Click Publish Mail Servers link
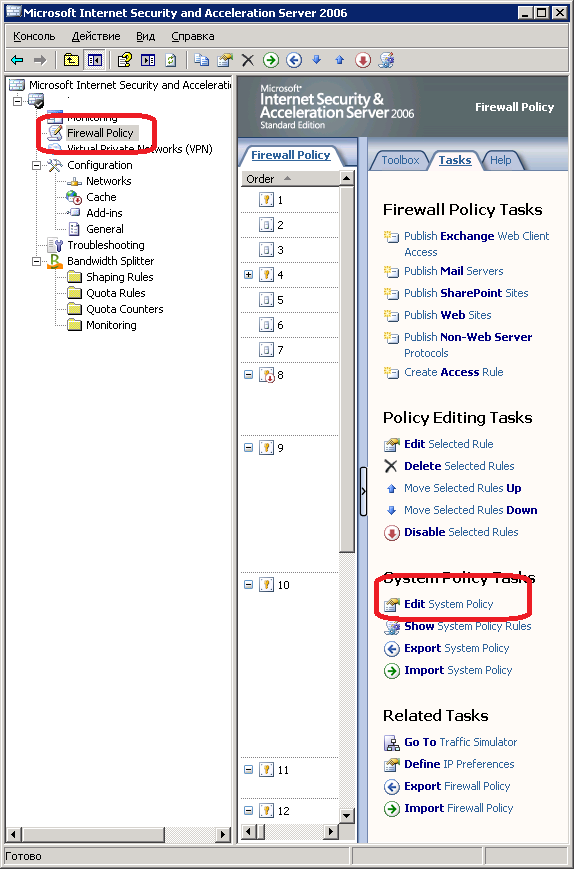The image size is (574, 869). coord(454,271)
